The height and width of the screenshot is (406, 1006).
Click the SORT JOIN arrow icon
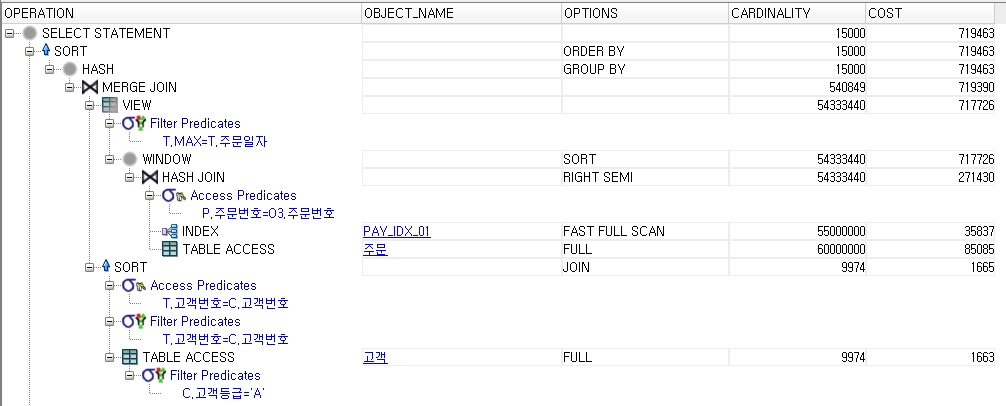coord(106,267)
